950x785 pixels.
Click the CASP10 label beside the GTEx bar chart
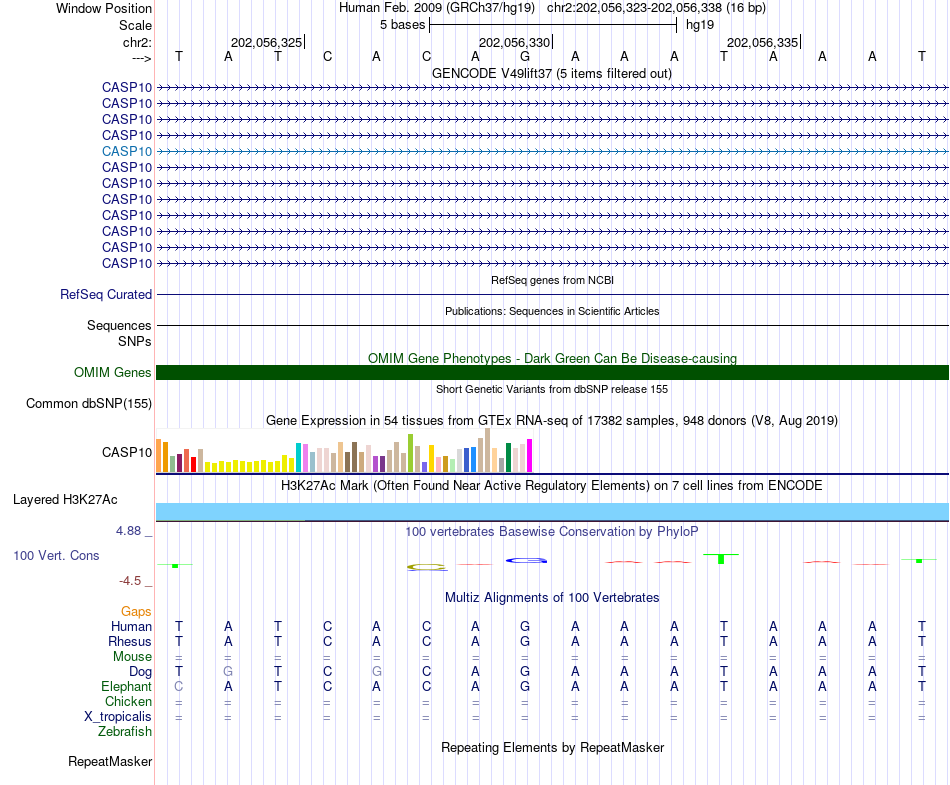[x=127, y=452]
